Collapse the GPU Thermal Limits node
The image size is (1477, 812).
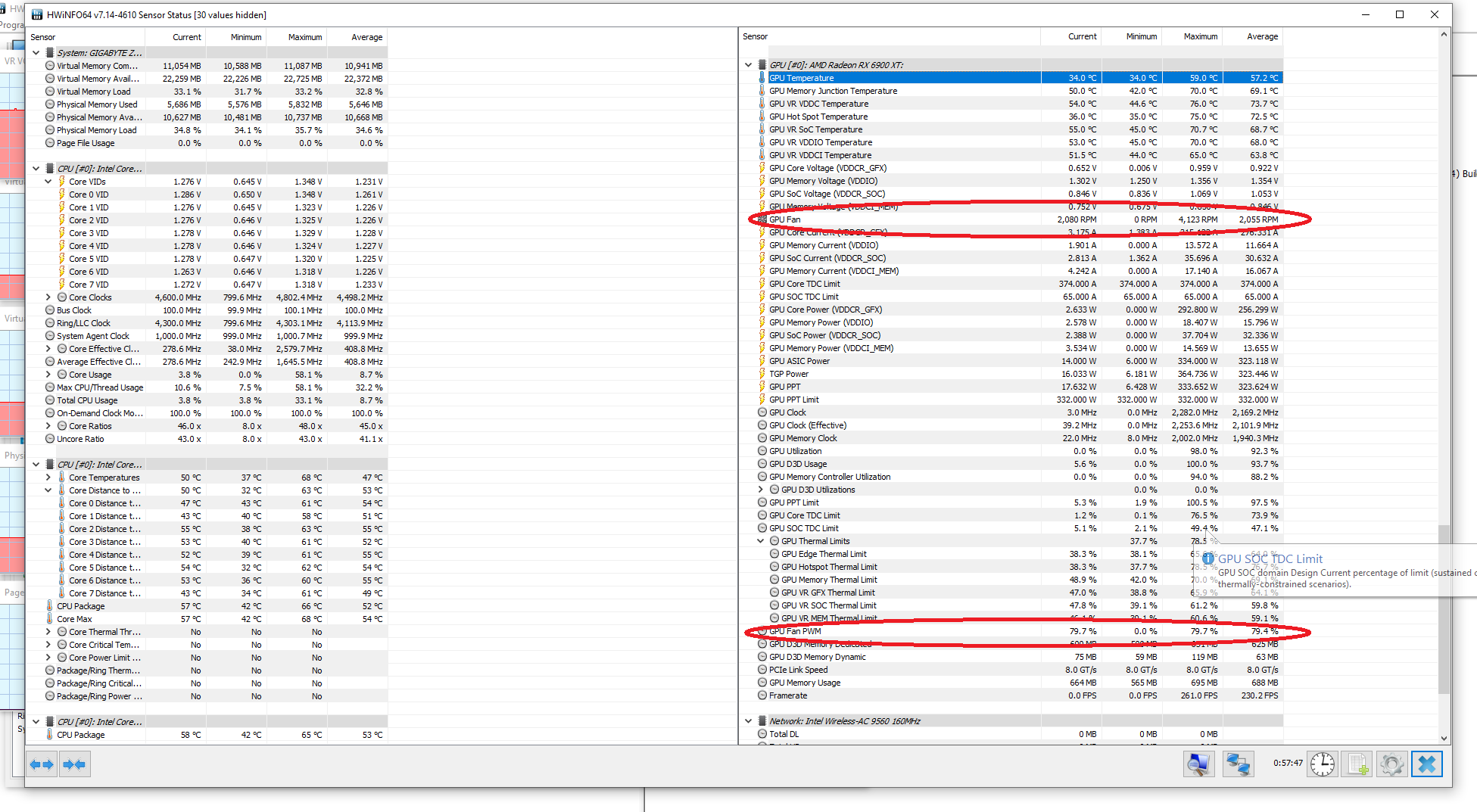point(761,541)
